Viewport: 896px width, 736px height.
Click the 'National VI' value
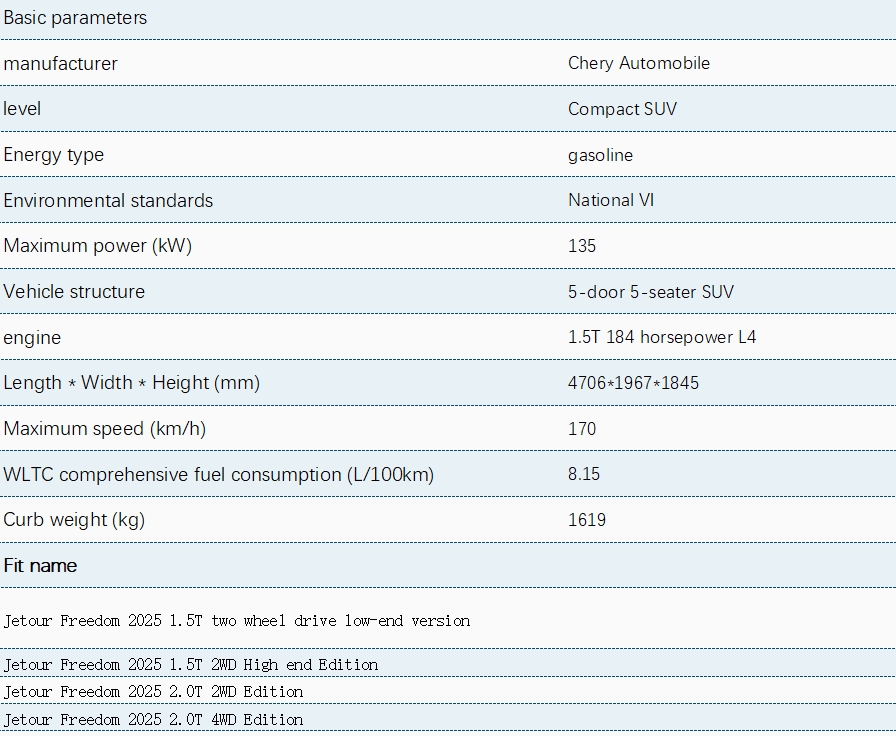611,200
